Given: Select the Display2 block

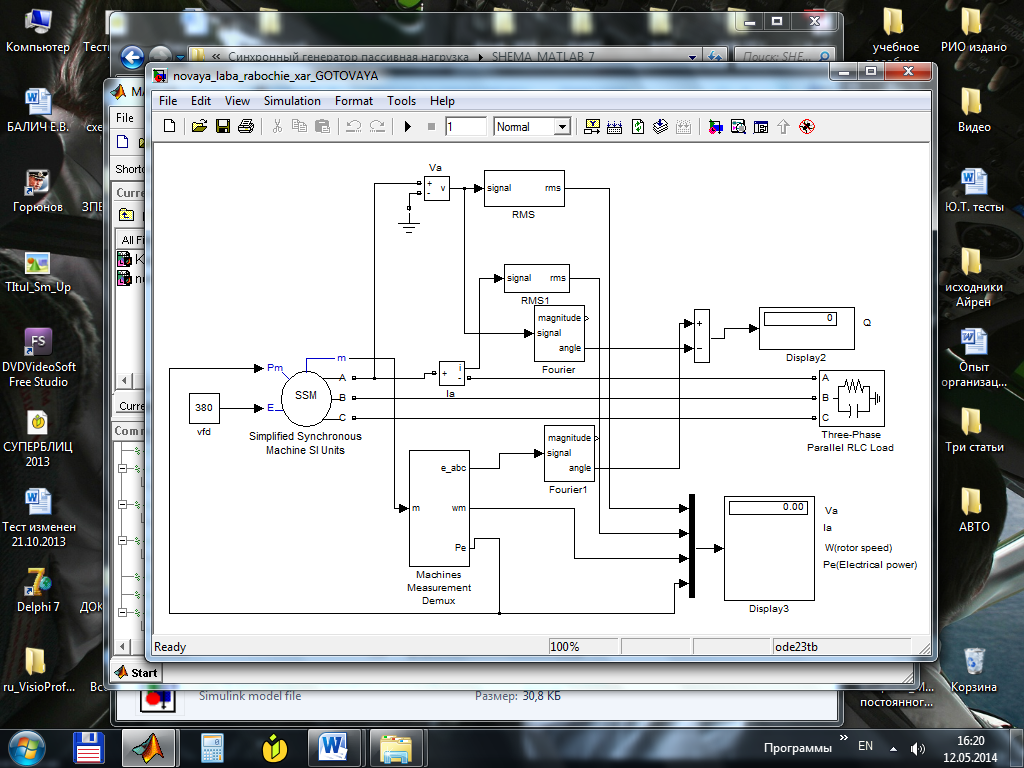Looking at the screenshot, I should 807,328.
